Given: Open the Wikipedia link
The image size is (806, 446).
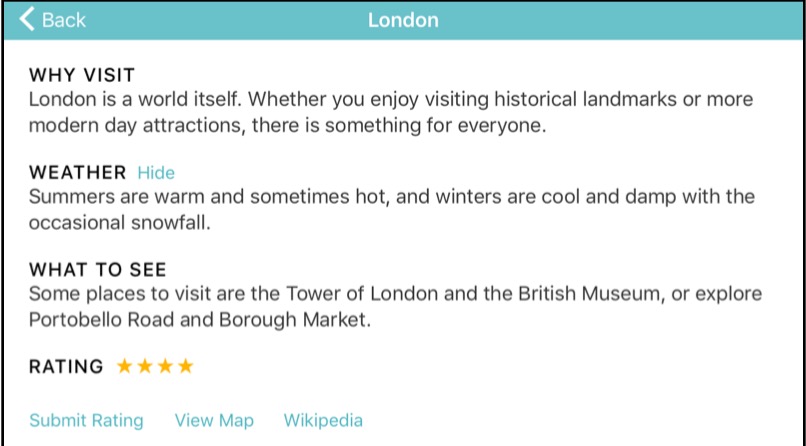Looking at the screenshot, I should coord(323,421).
